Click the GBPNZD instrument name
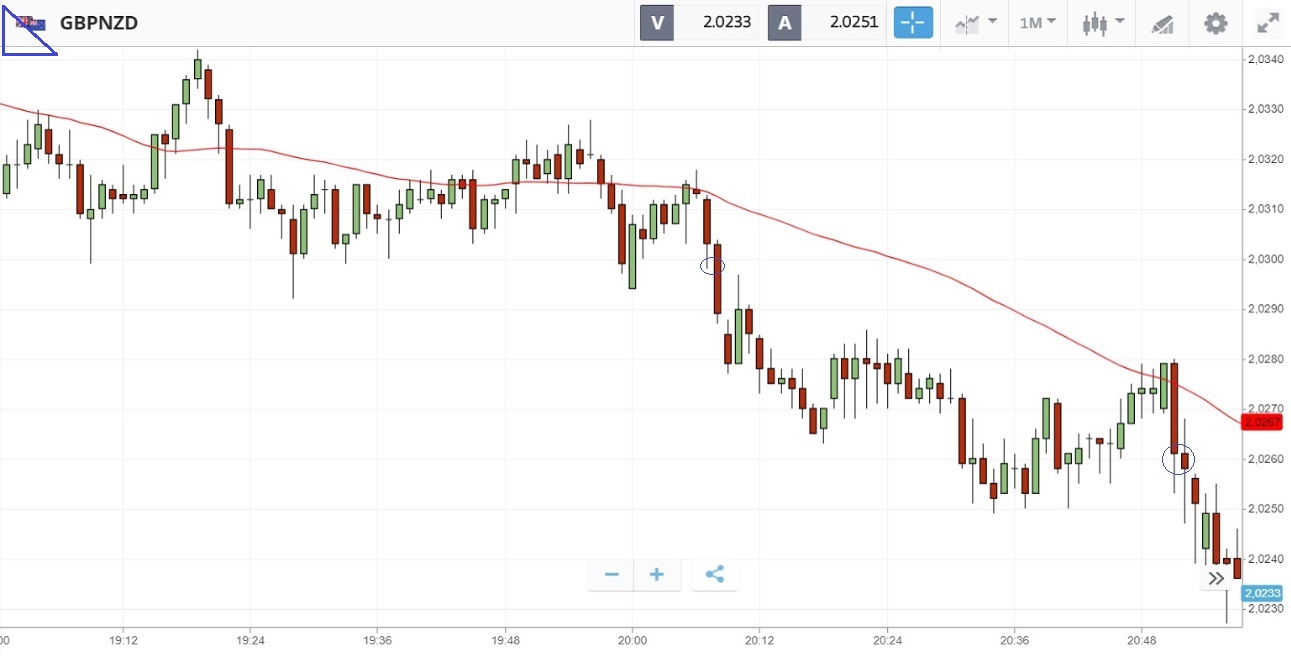The height and width of the screenshot is (656, 1291). click(99, 22)
